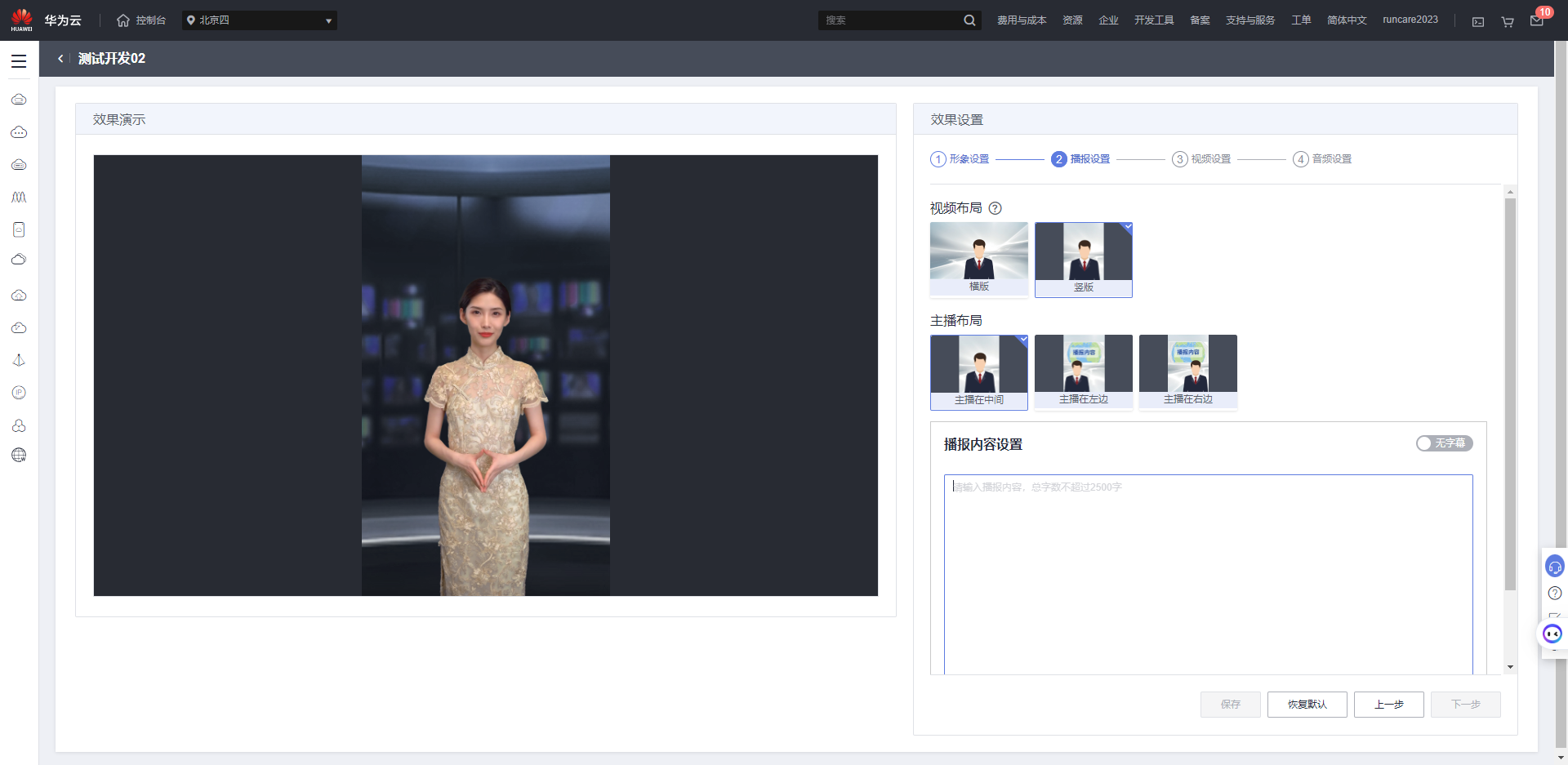Open the IP service sidebar icon
Image resolution: width=1568 pixels, height=765 pixels.
tap(19, 393)
